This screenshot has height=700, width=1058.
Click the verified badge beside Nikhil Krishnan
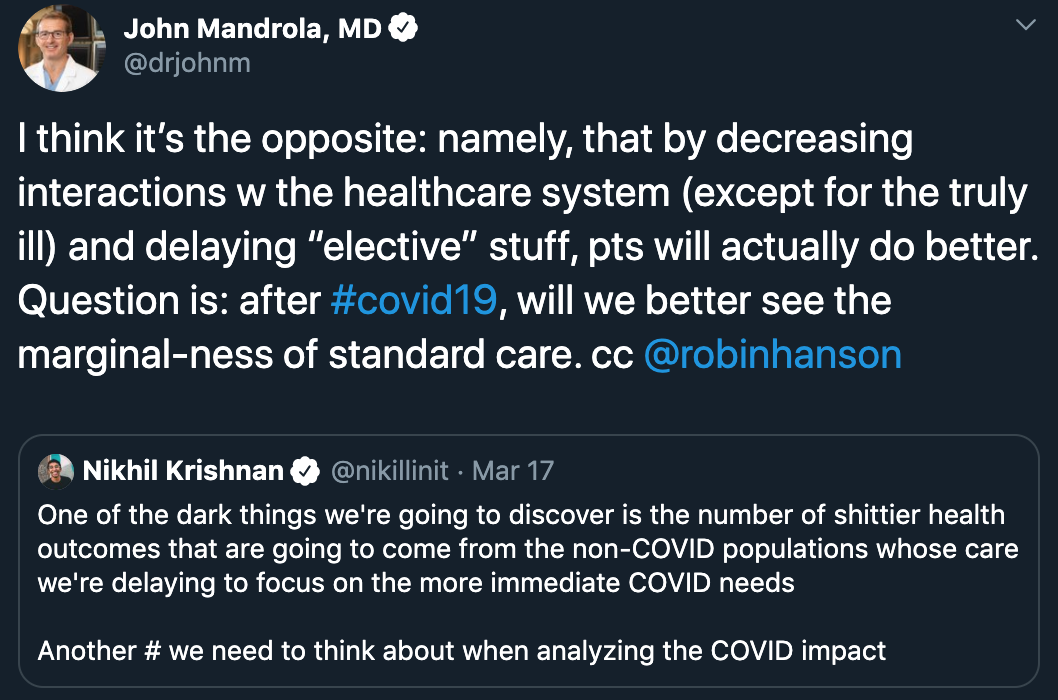[x=305, y=471]
